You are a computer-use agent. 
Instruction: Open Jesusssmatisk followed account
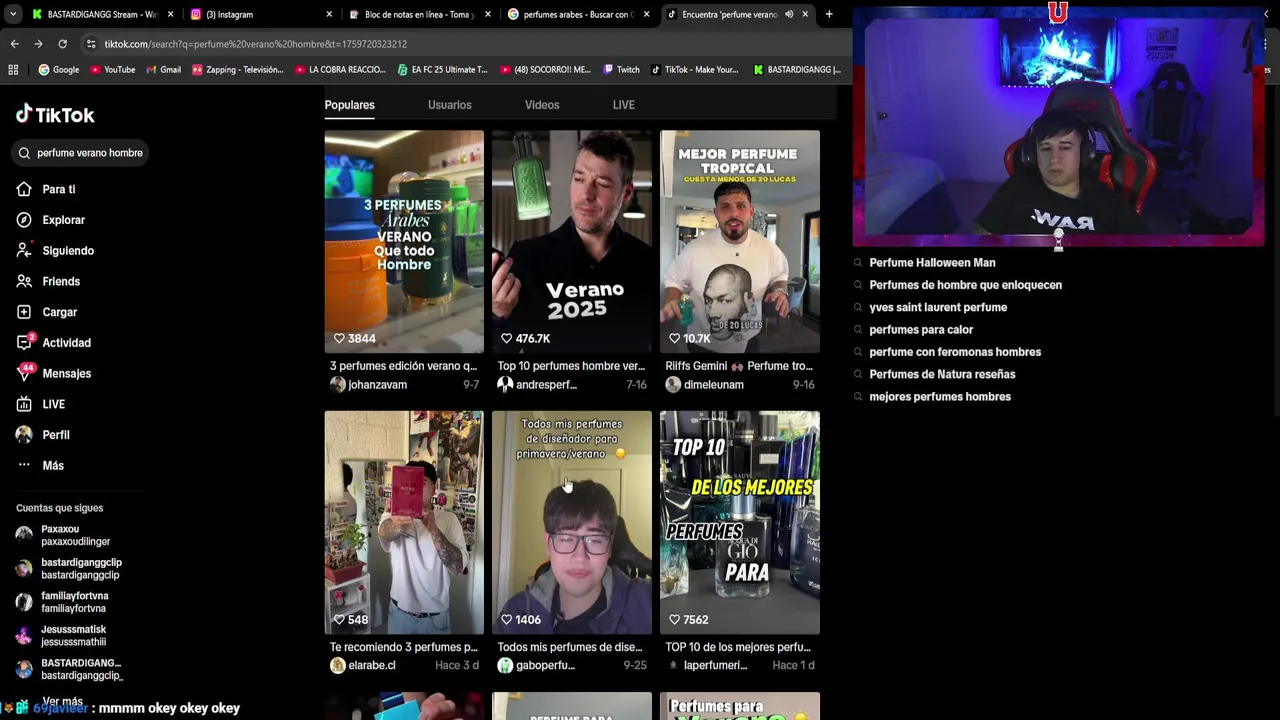pyautogui.click(x=61, y=635)
